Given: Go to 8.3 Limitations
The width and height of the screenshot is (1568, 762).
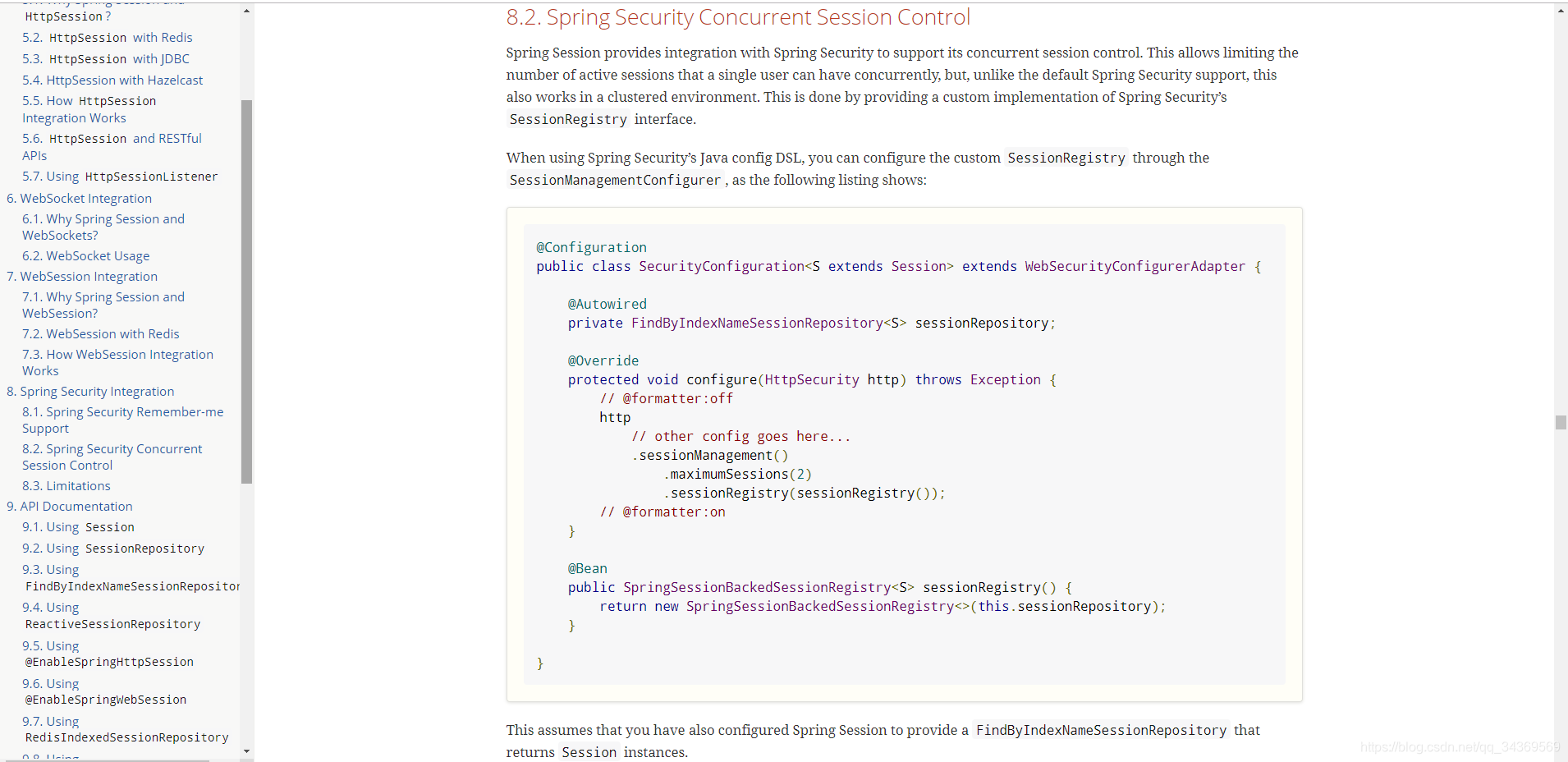Looking at the screenshot, I should tap(66, 486).
